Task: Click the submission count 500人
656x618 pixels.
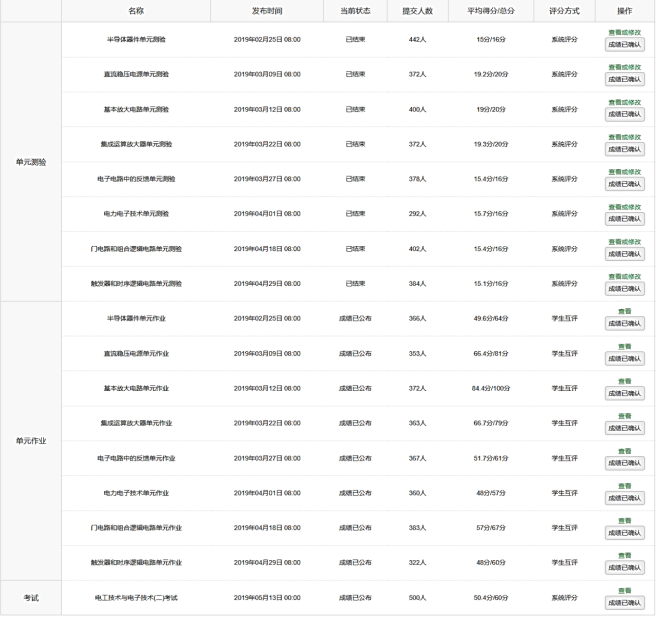Action: tap(418, 597)
